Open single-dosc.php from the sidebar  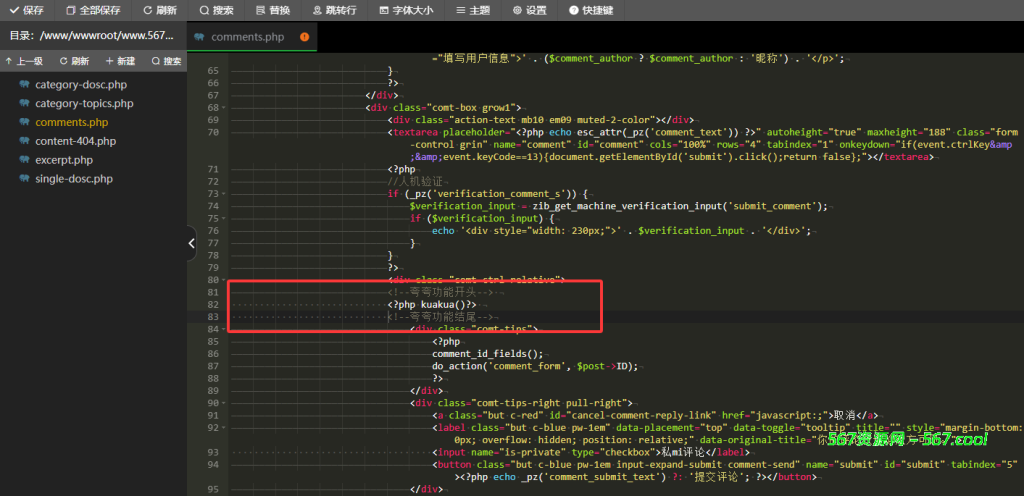[x=73, y=179]
